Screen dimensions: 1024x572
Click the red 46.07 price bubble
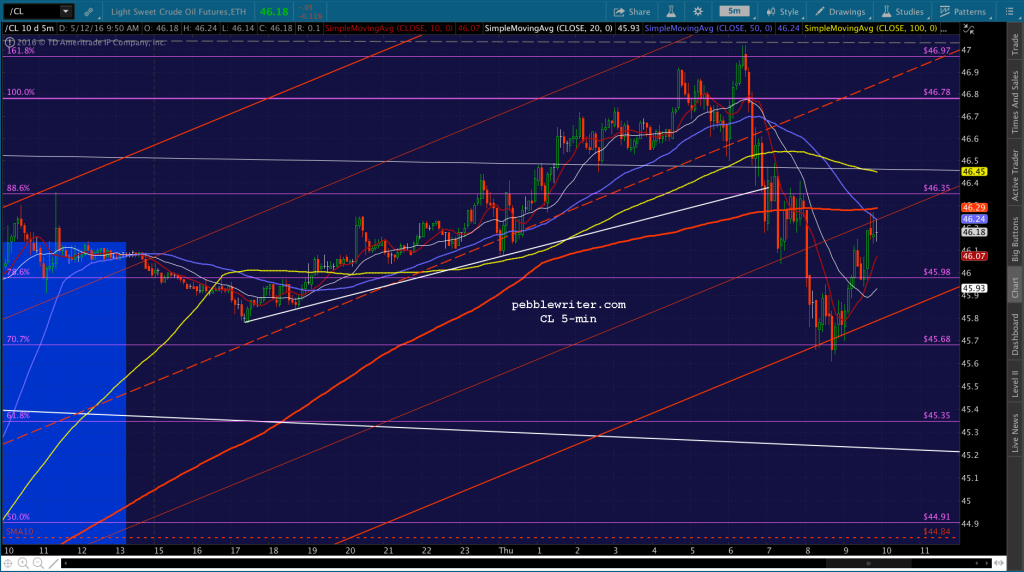(x=974, y=257)
